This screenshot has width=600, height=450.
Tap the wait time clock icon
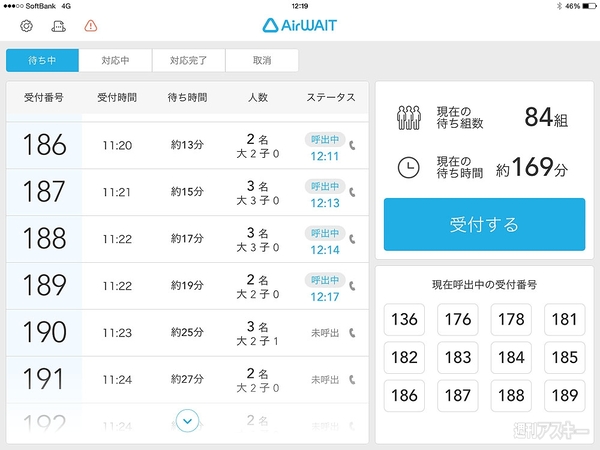tap(409, 167)
